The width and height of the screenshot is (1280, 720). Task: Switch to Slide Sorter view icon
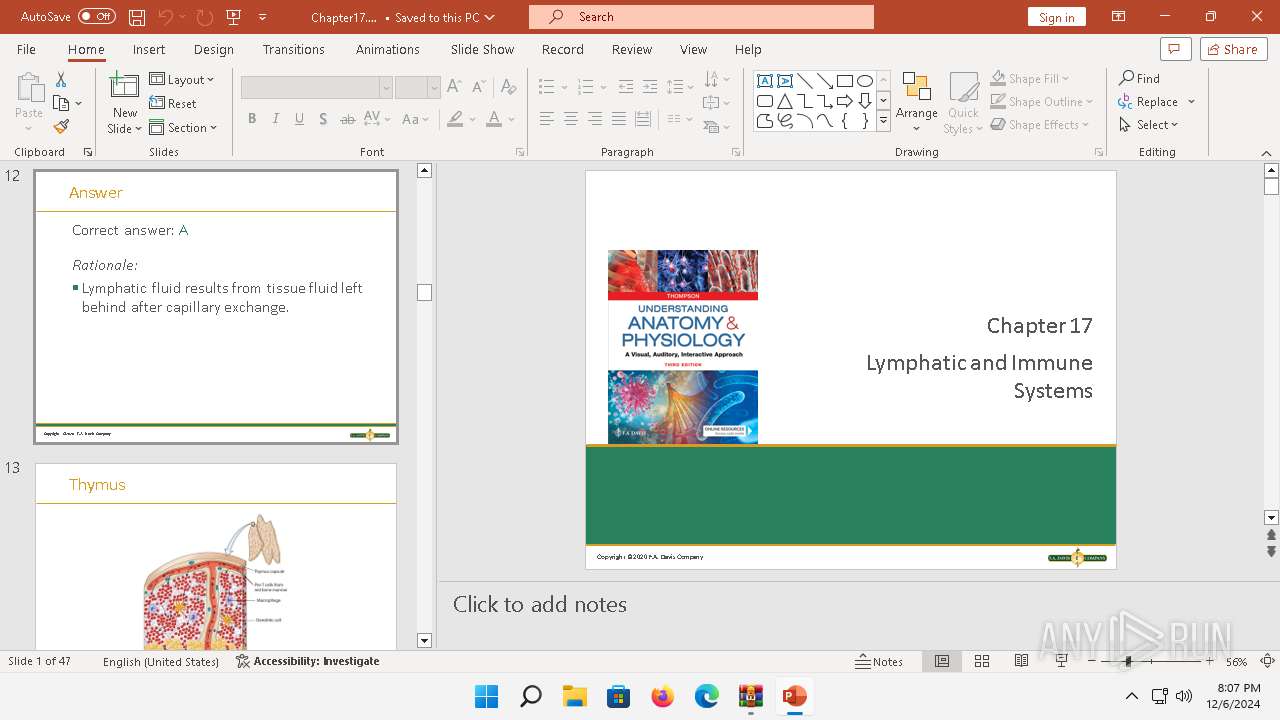[982, 661]
